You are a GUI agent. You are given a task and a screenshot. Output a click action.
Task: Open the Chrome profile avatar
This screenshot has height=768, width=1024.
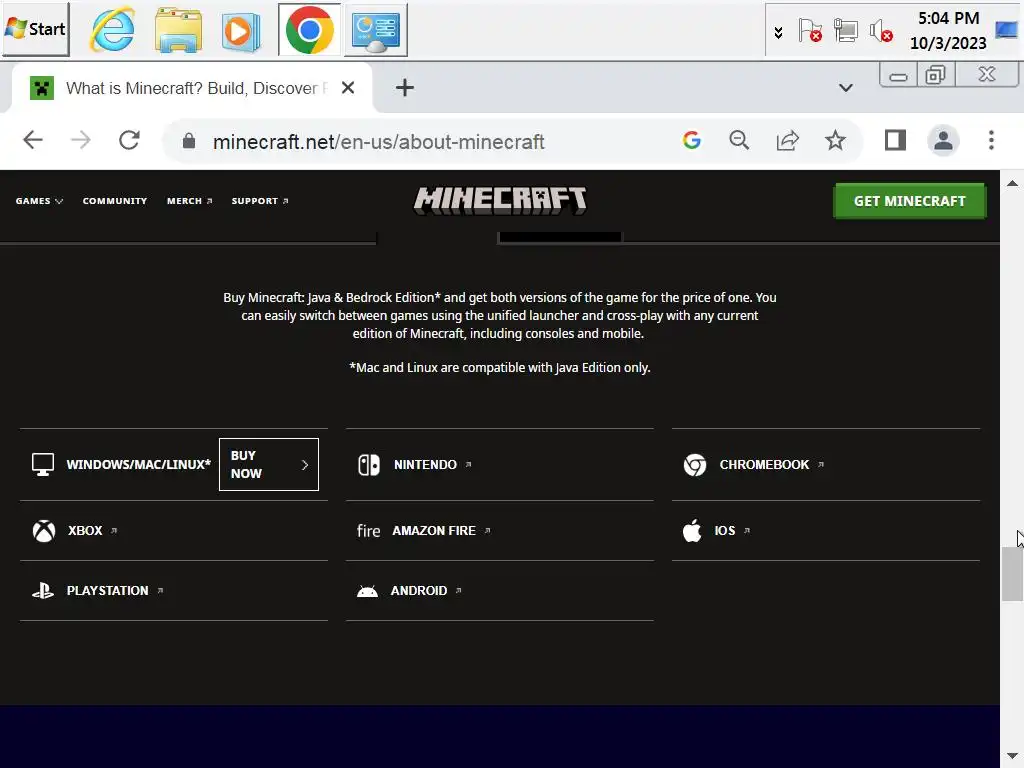point(943,140)
